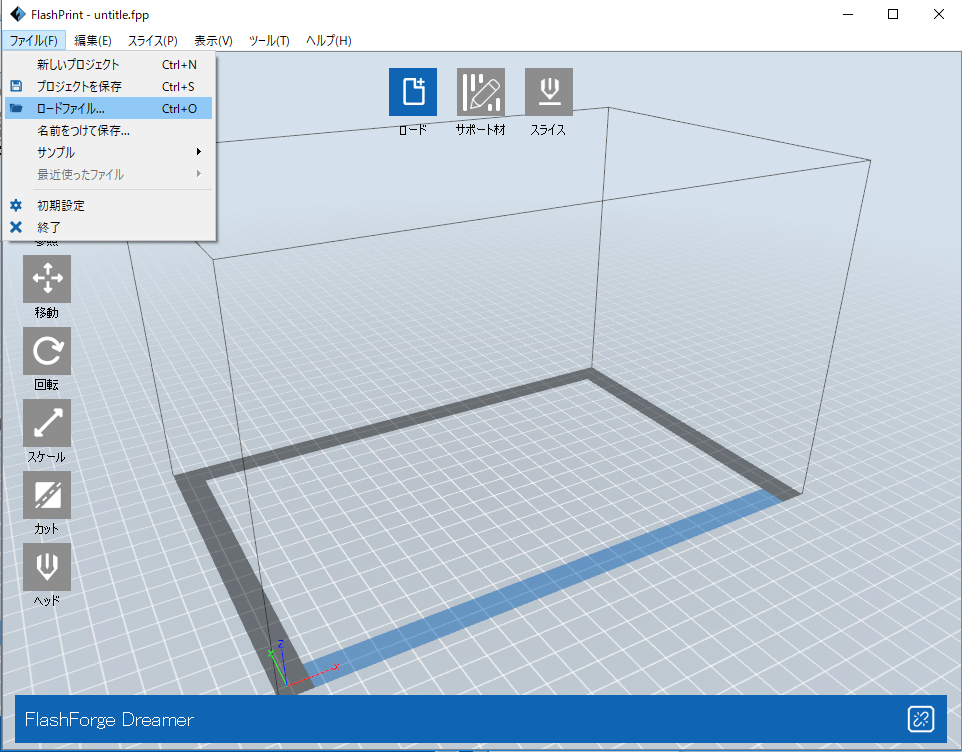Select the スケール scale tool
Screen dimensions: 962x752
click(47, 423)
